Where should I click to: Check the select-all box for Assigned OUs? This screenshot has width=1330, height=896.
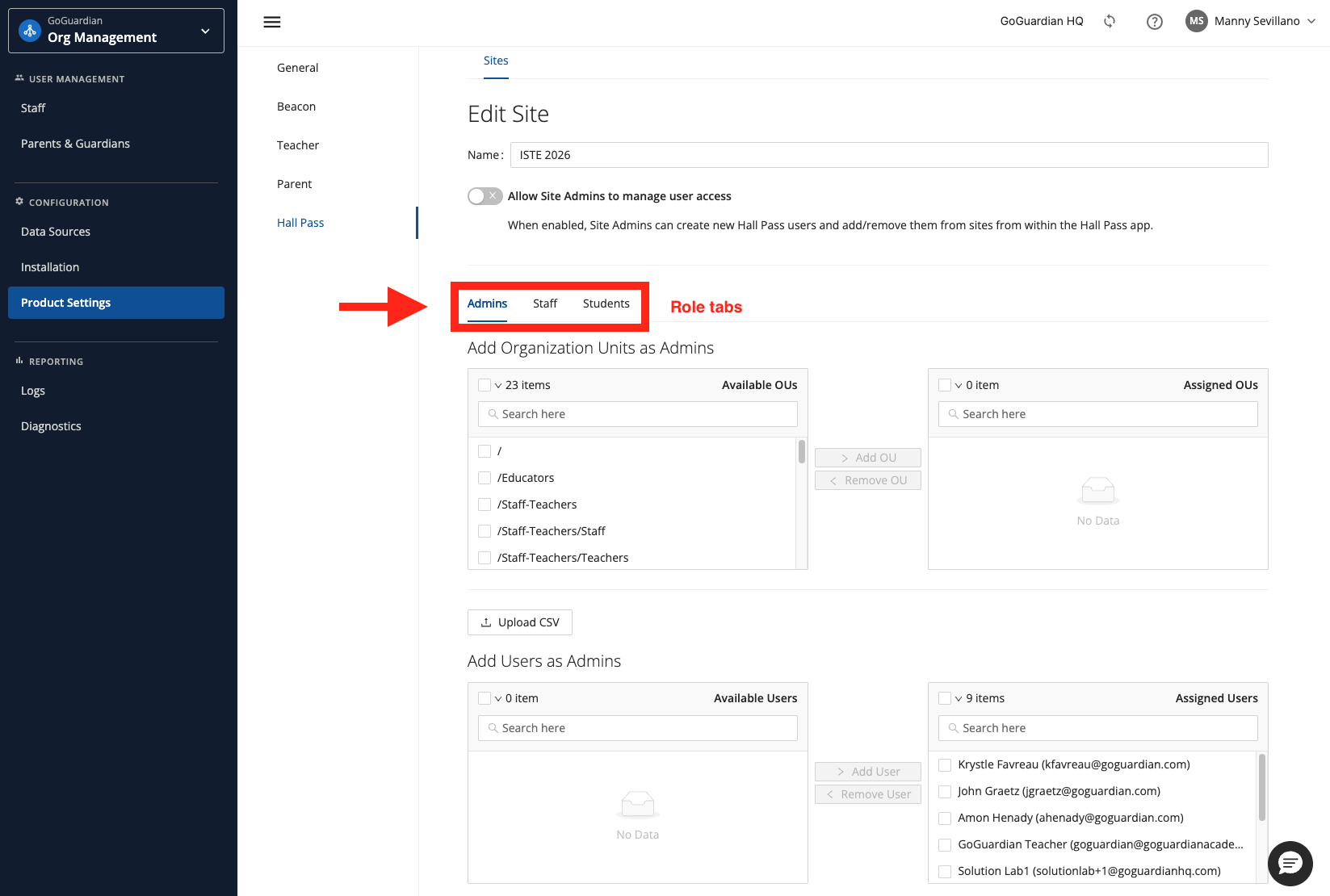click(x=945, y=385)
